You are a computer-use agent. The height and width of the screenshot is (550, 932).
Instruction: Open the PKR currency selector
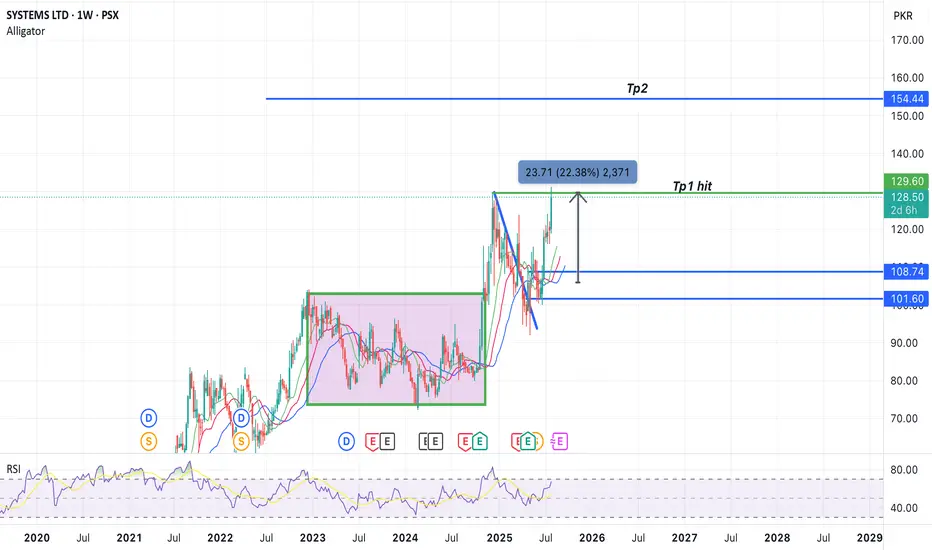903,15
